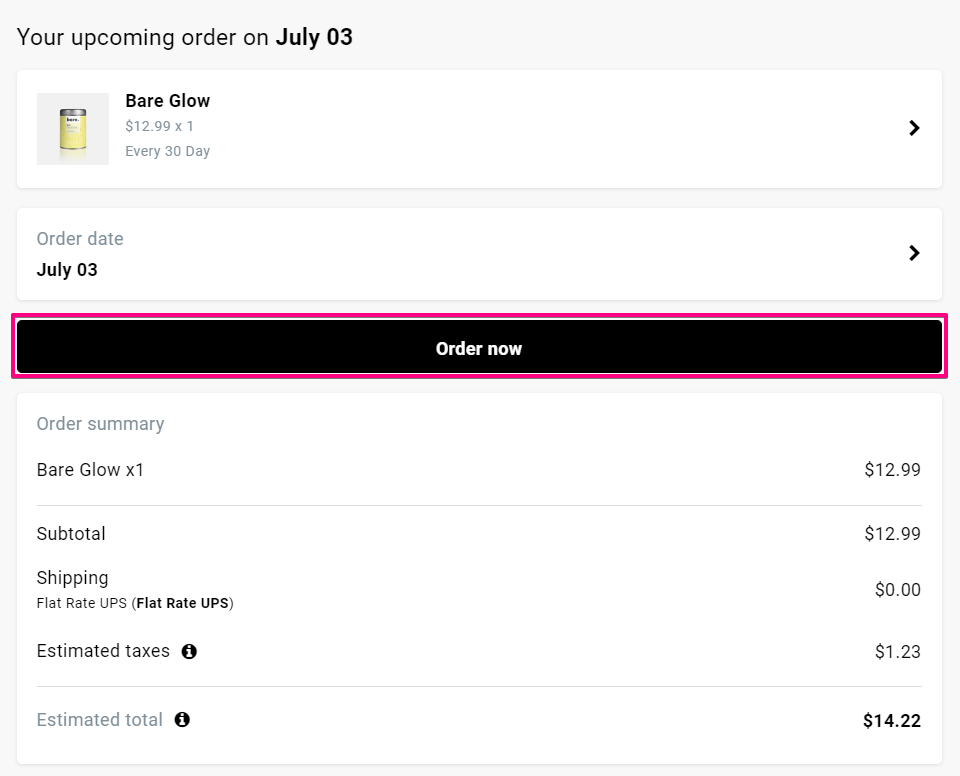Expand the Bare Glow product chevron

(x=913, y=128)
